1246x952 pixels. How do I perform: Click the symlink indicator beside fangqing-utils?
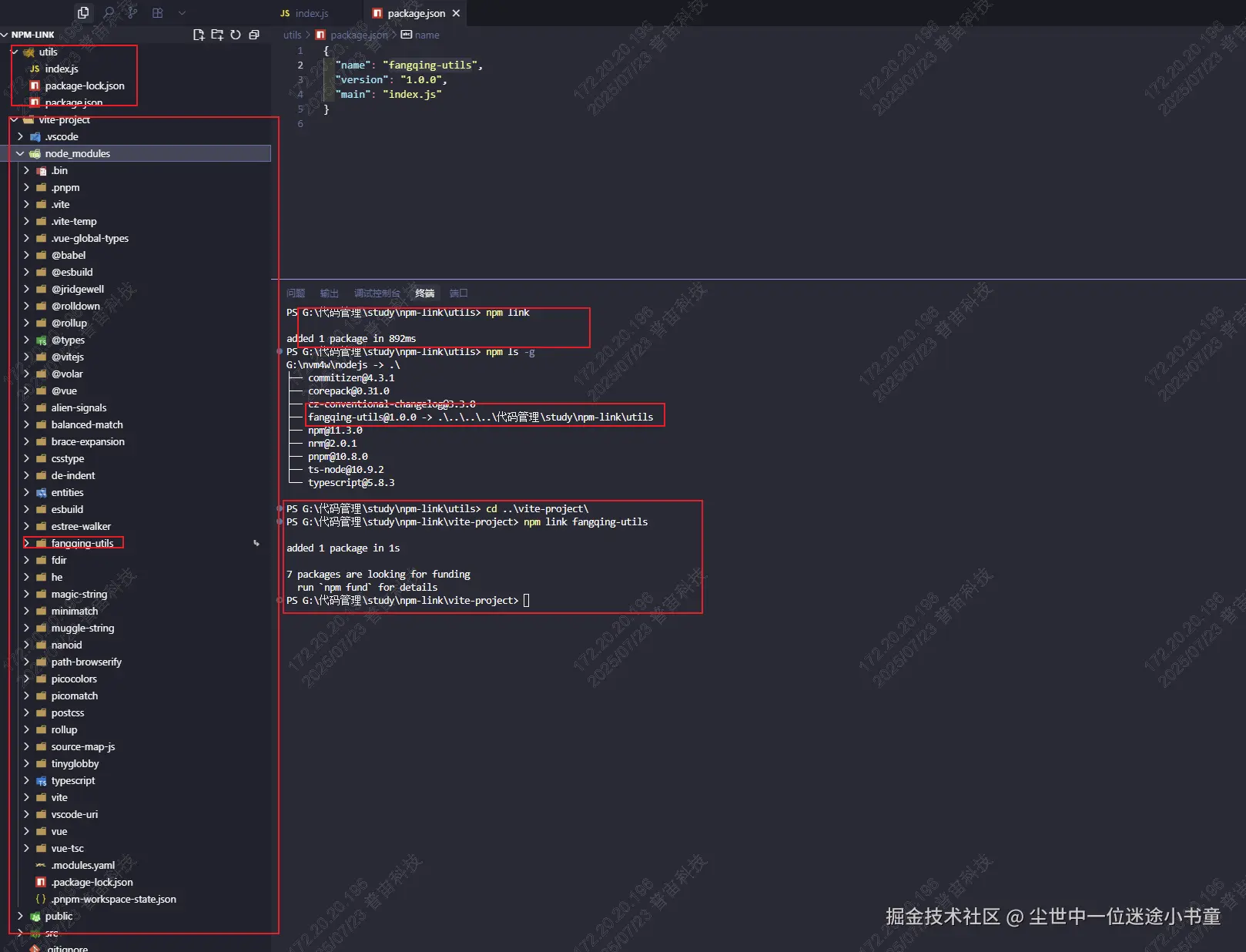pos(256,543)
